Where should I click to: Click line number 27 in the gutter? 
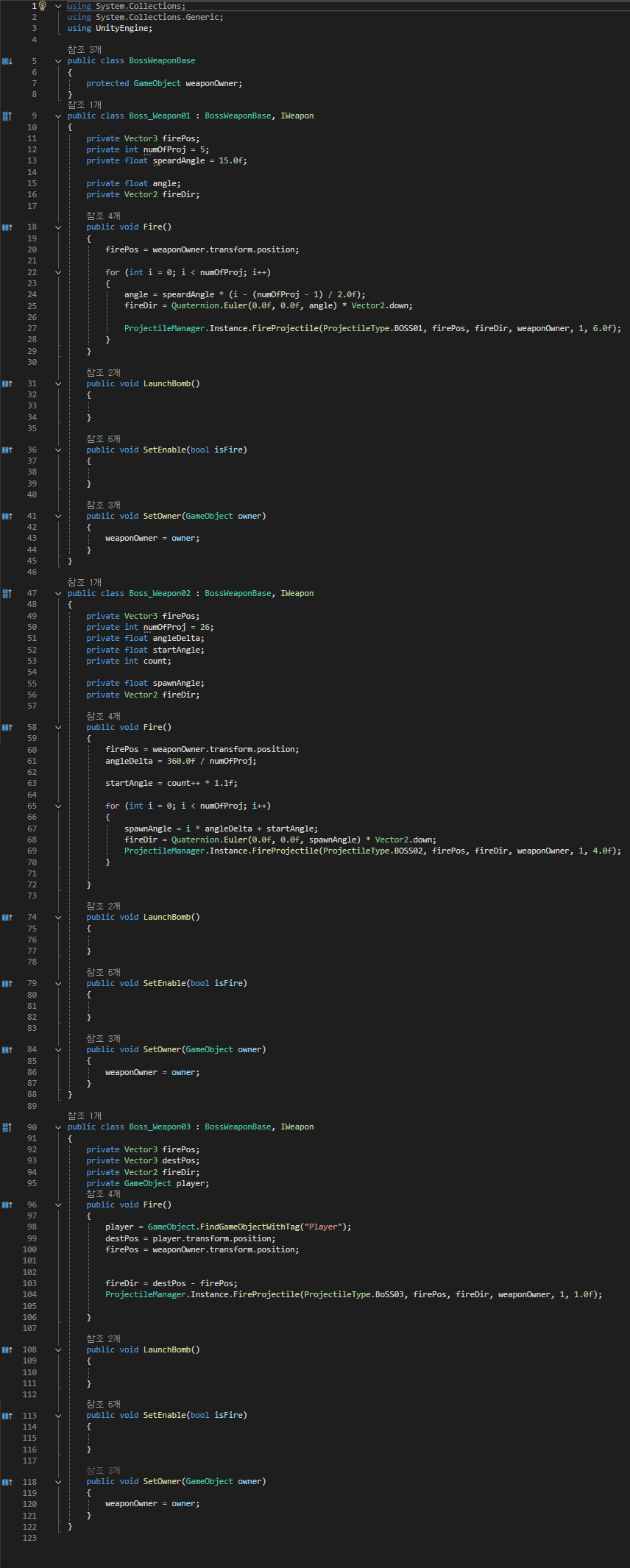coord(32,329)
